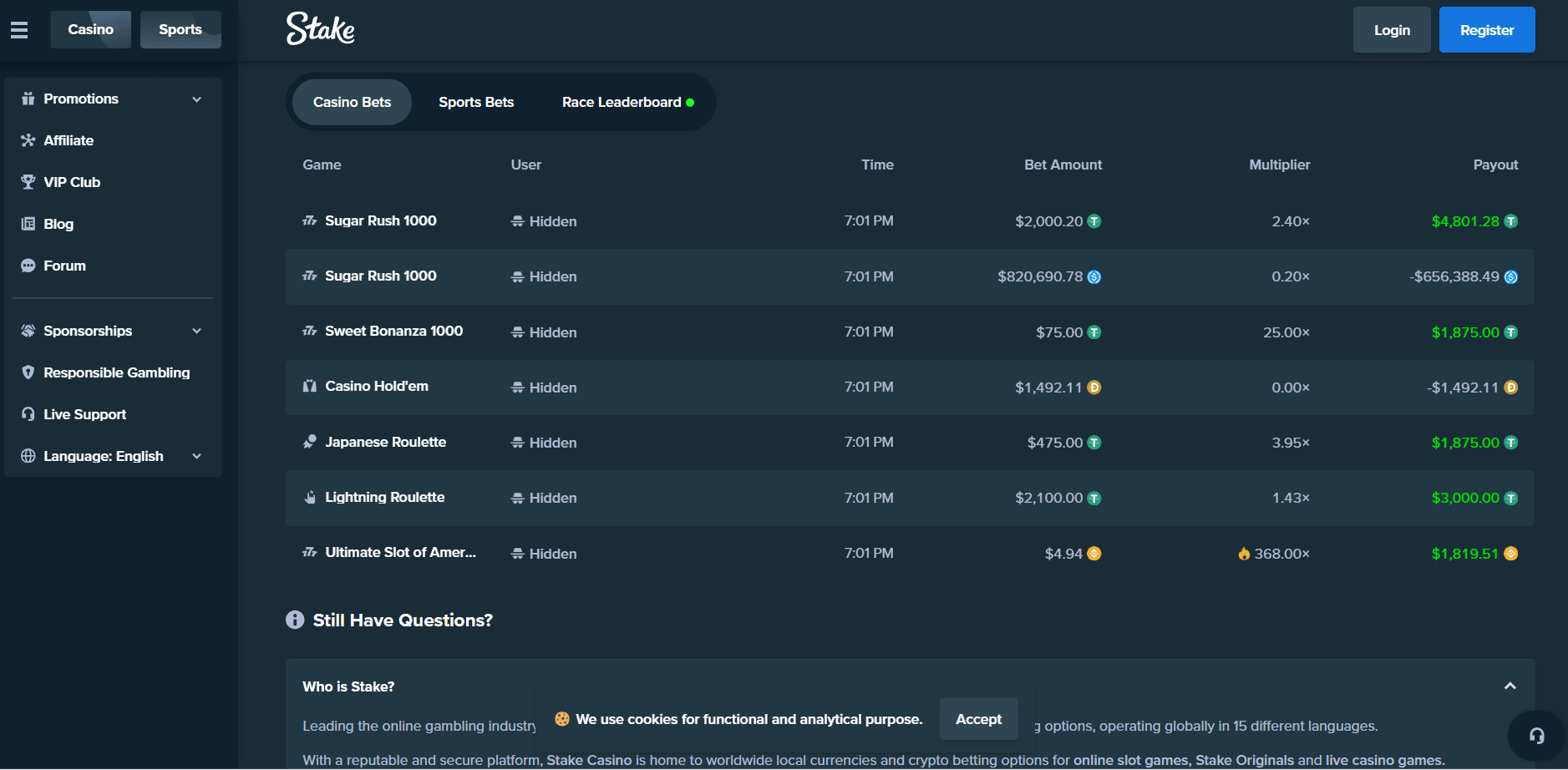
Task: Open the hamburger menu icon
Action: tap(19, 30)
